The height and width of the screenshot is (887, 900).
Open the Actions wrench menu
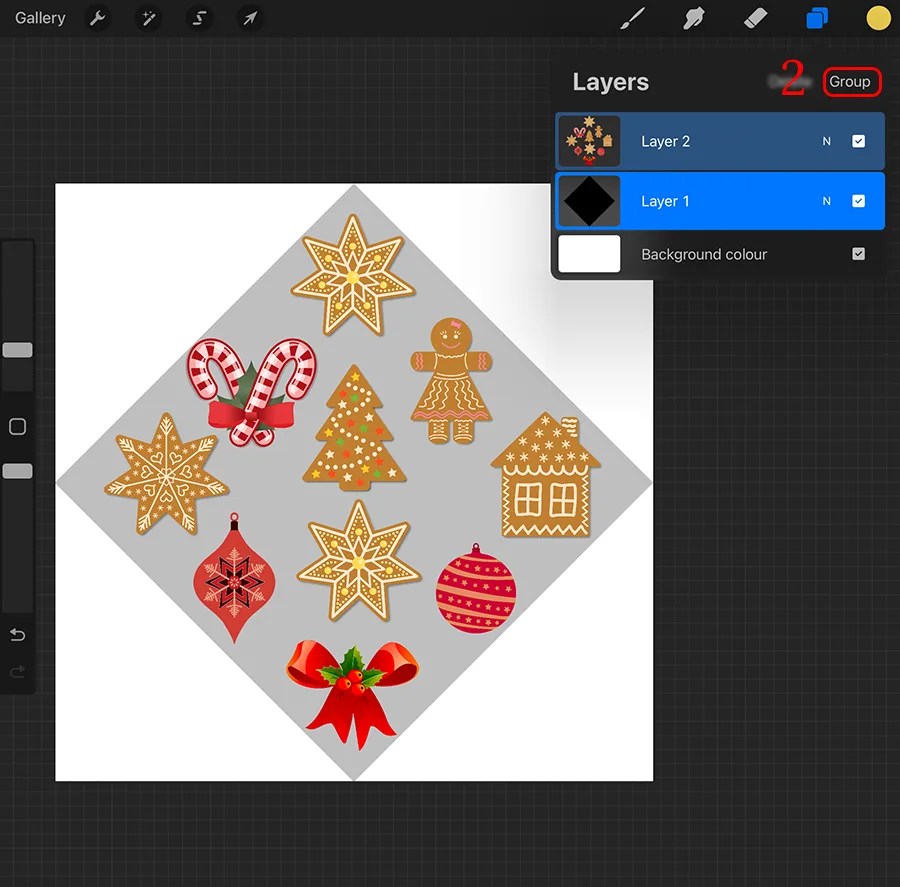pyautogui.click(x=97, y=18)
